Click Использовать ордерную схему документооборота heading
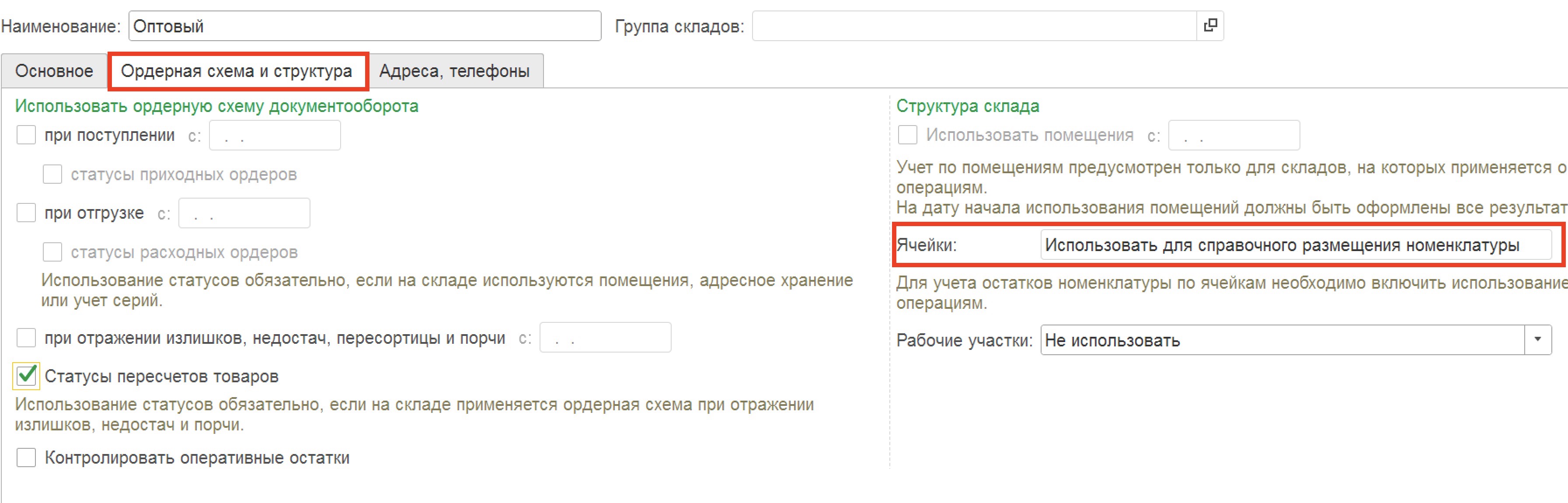1568x503 pixels. point(217,106)
